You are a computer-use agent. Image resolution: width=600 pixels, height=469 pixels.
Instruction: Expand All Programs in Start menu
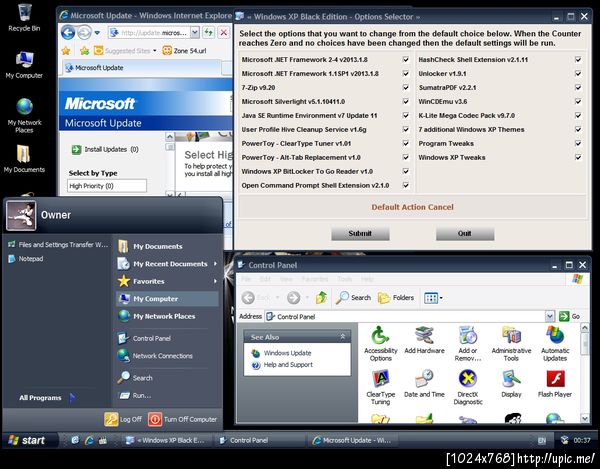pyautogui.click(x=46, y=398)
